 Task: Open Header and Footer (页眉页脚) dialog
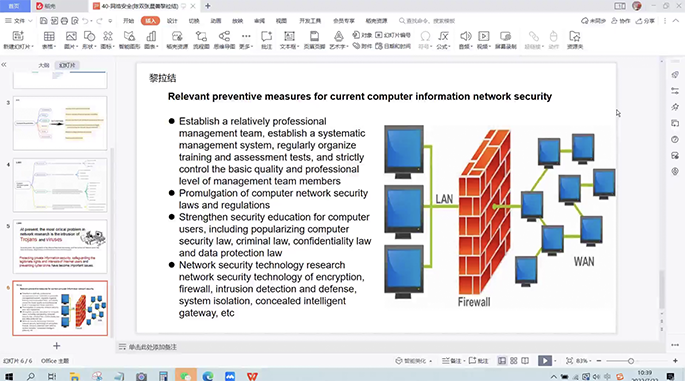click(x=314, y=40)
